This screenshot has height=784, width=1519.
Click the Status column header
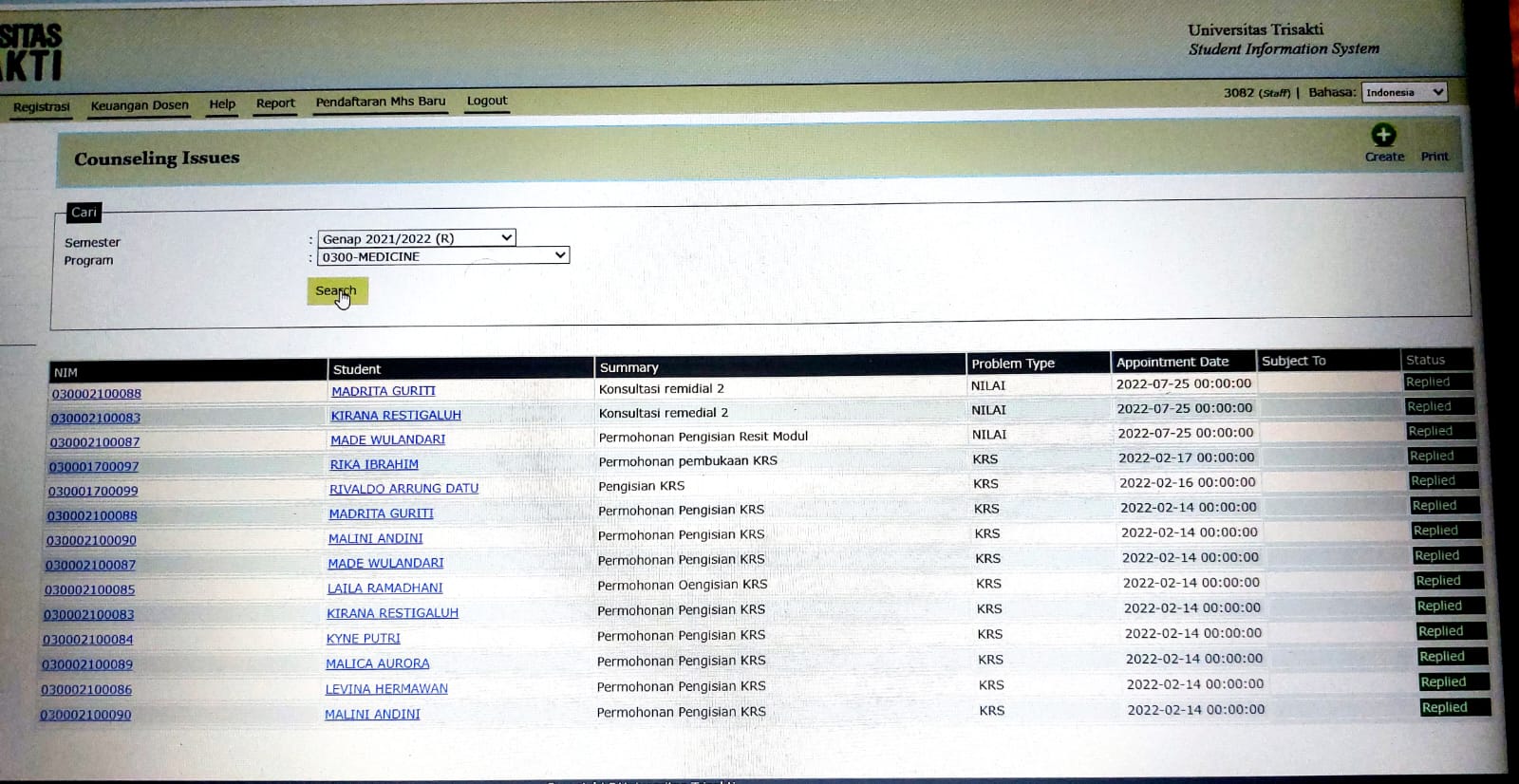(1425, 360)
